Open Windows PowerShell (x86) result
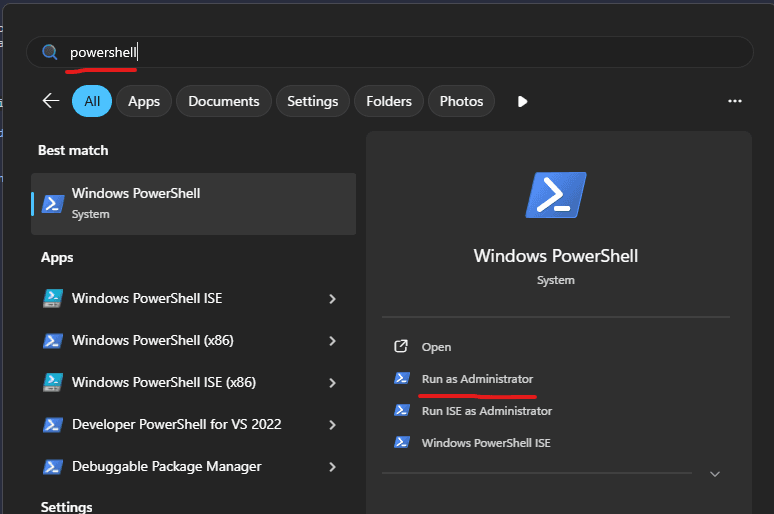The width and height of the screenshot is (774, 514). (x=153, y=340)
